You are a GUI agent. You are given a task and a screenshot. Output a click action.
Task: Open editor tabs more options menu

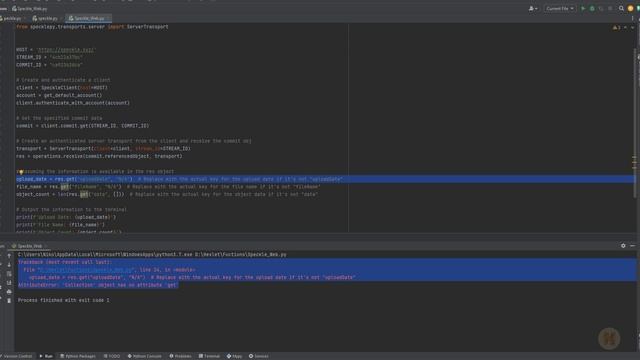tap(633, 18)
